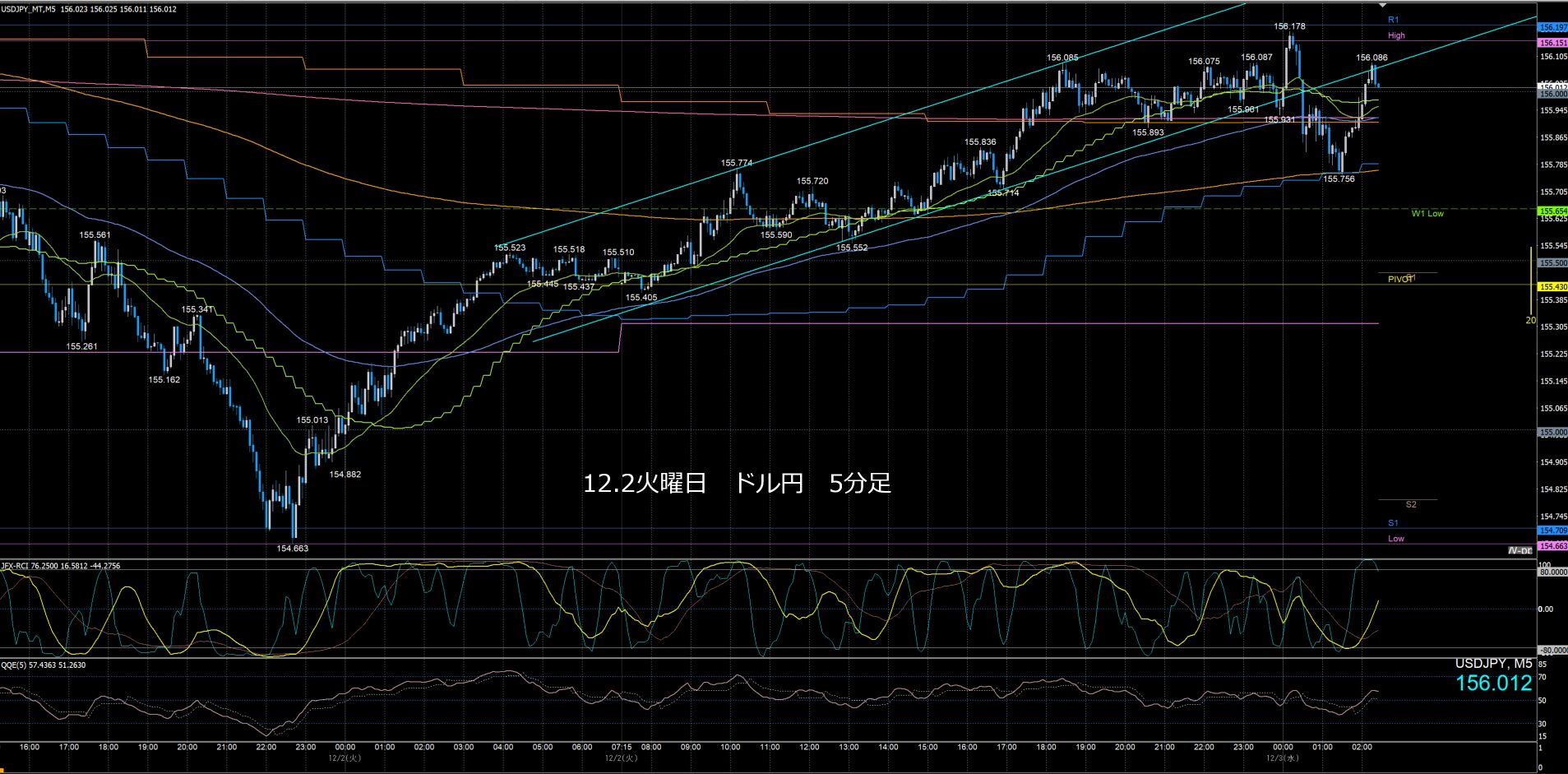Select the 12.2火曜日 ドル円 5分足 text label
This screenshot has width=1568, height=774.
click(737, 483)
